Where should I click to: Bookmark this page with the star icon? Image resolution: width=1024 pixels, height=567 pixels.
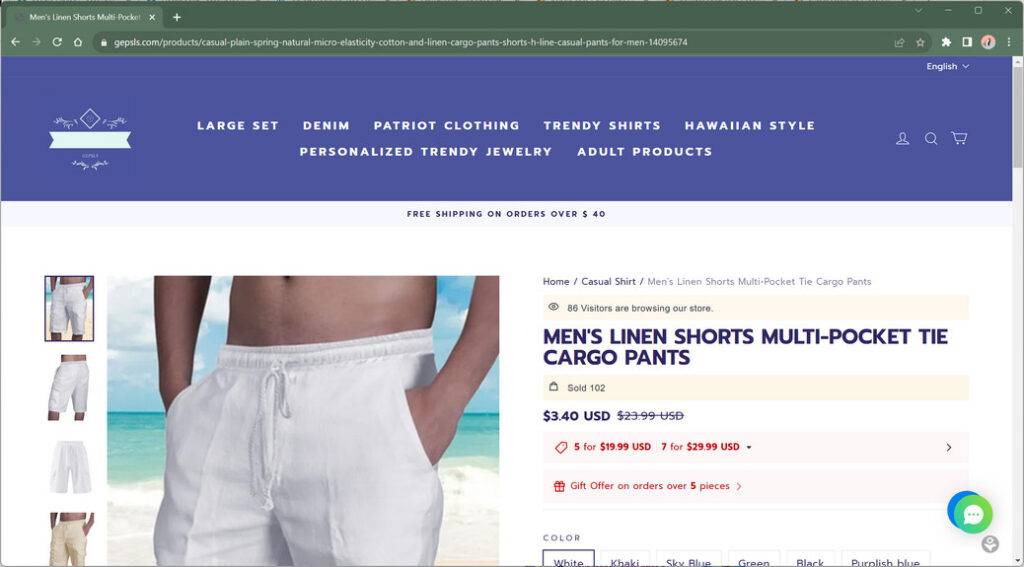pyautogui.click(x=920, y=42)
